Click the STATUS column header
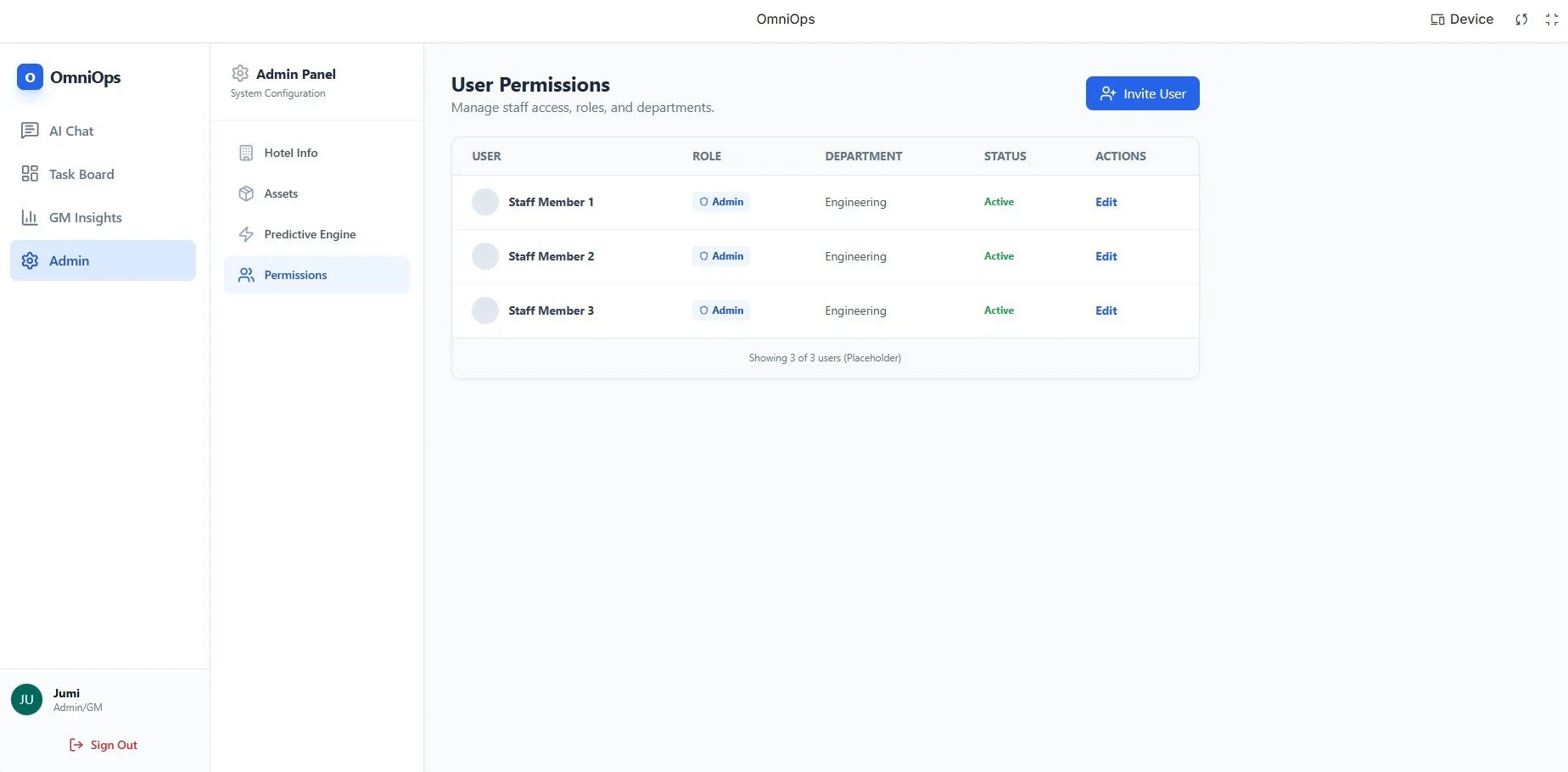The height and width of the screenshot is (772, 1568). (x=1005, y=156)
